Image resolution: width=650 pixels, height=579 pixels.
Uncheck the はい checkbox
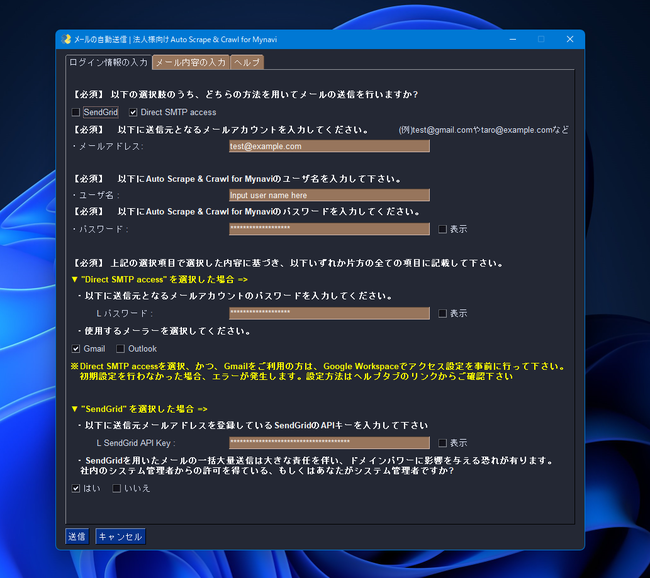tap(76, 488)
